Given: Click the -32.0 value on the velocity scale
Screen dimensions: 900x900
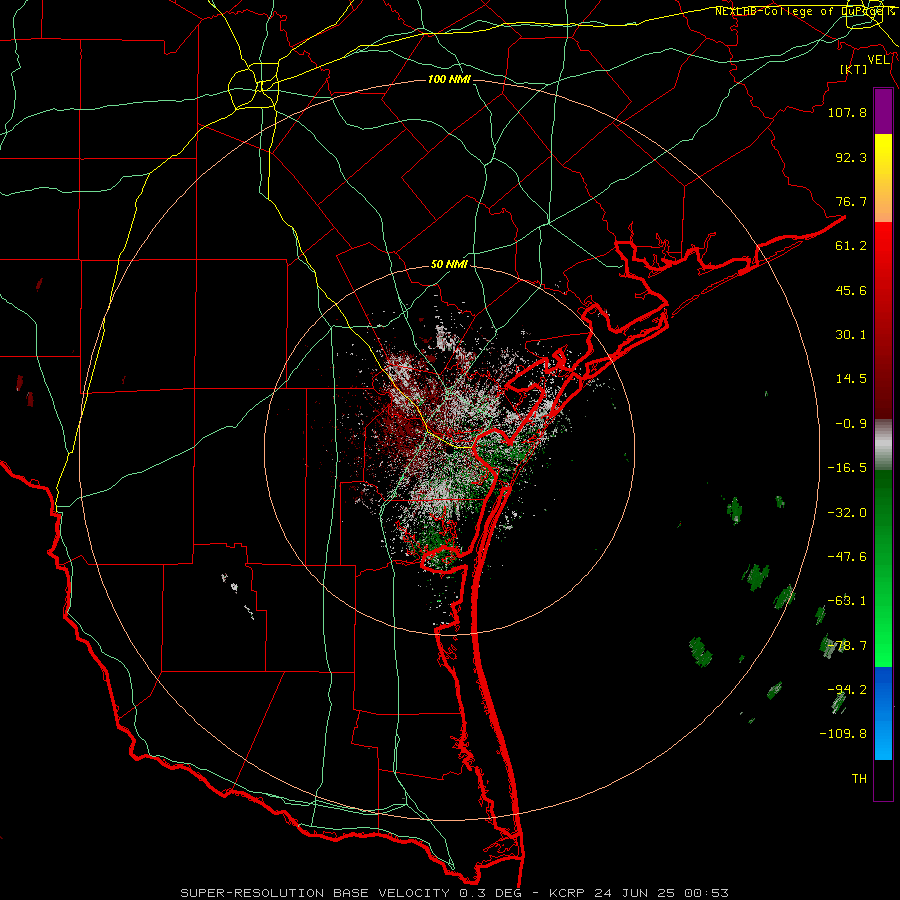Looking at the screenshot, I should (x=847, y=513).
